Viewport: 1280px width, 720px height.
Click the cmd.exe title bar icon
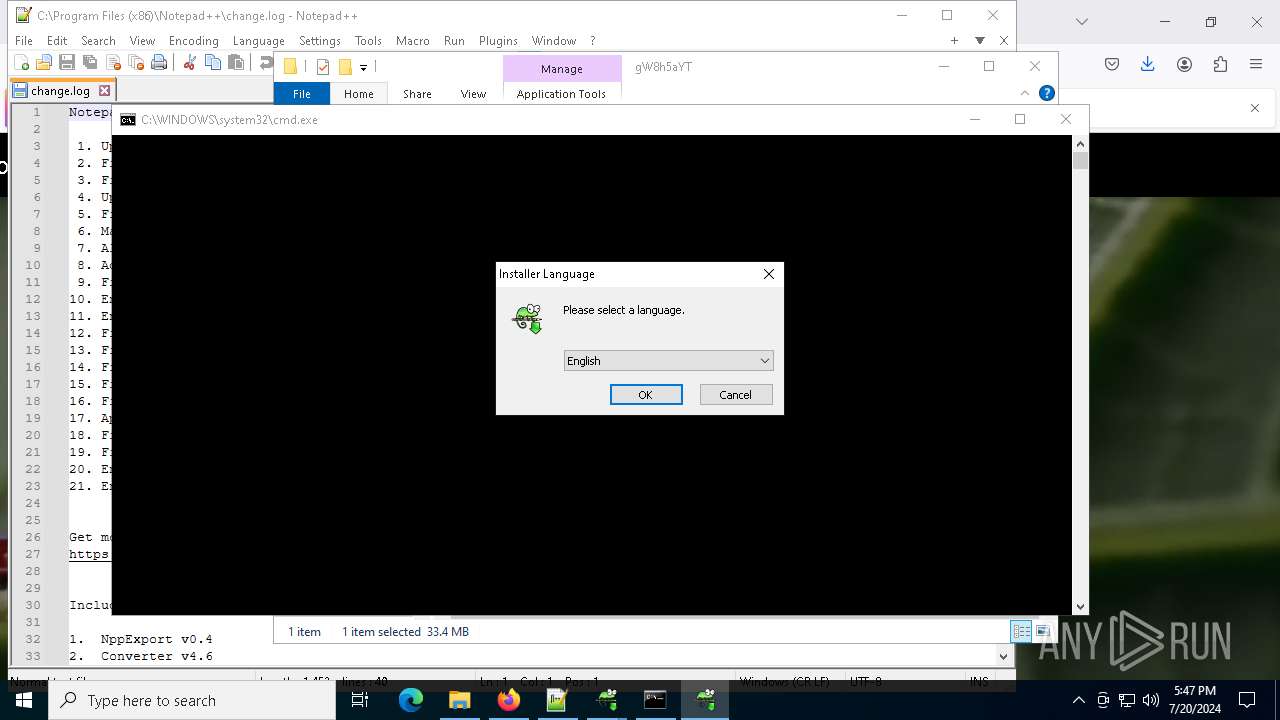pos(128,119)
